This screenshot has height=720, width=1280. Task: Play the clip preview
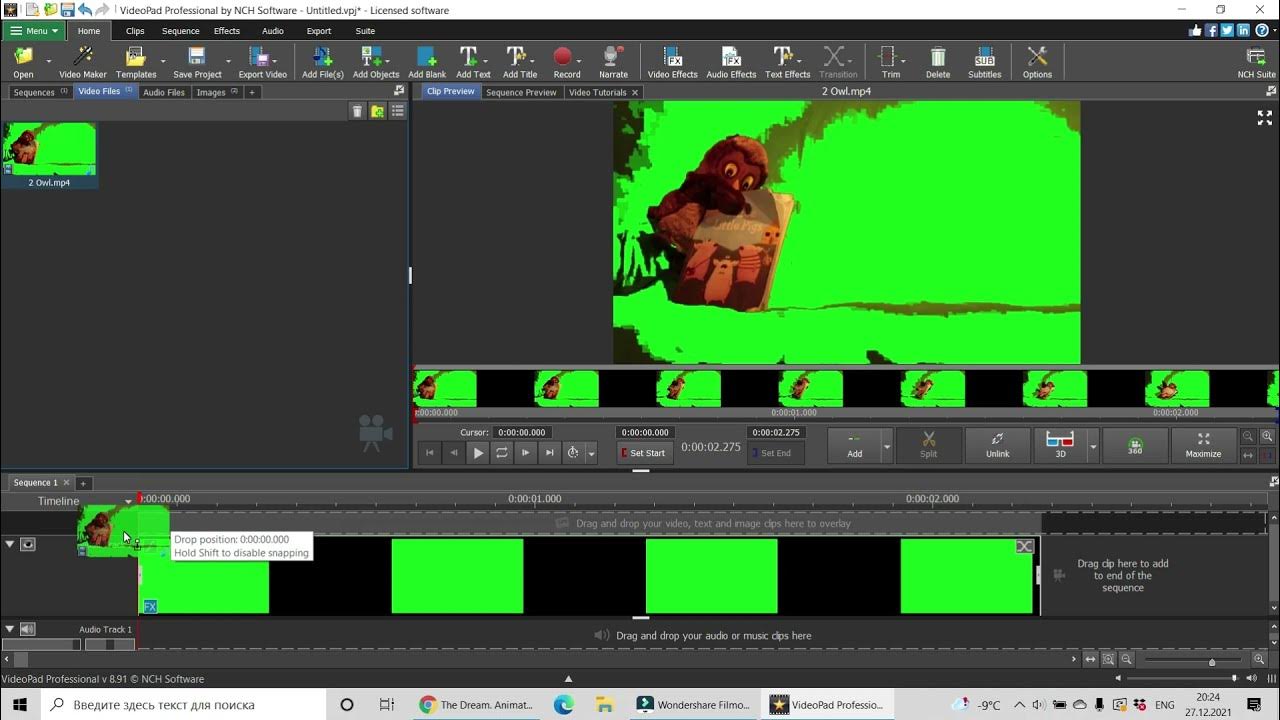coord(478,453)
